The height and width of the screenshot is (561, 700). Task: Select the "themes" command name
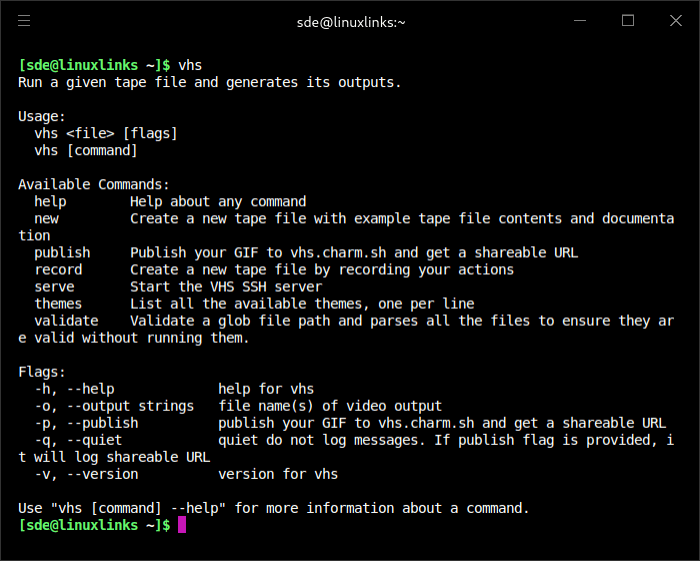pos(58,303)
